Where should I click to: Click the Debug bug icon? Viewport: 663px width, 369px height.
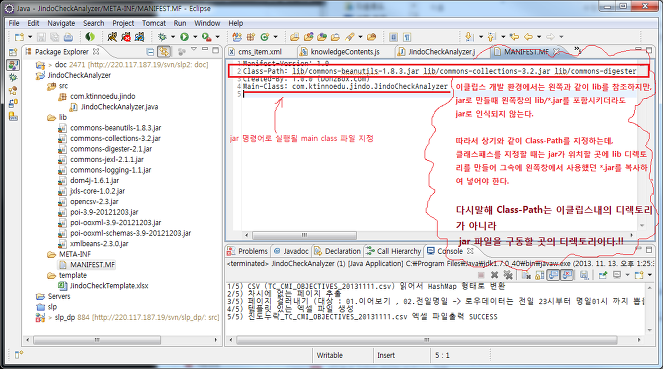pos(162,37)
